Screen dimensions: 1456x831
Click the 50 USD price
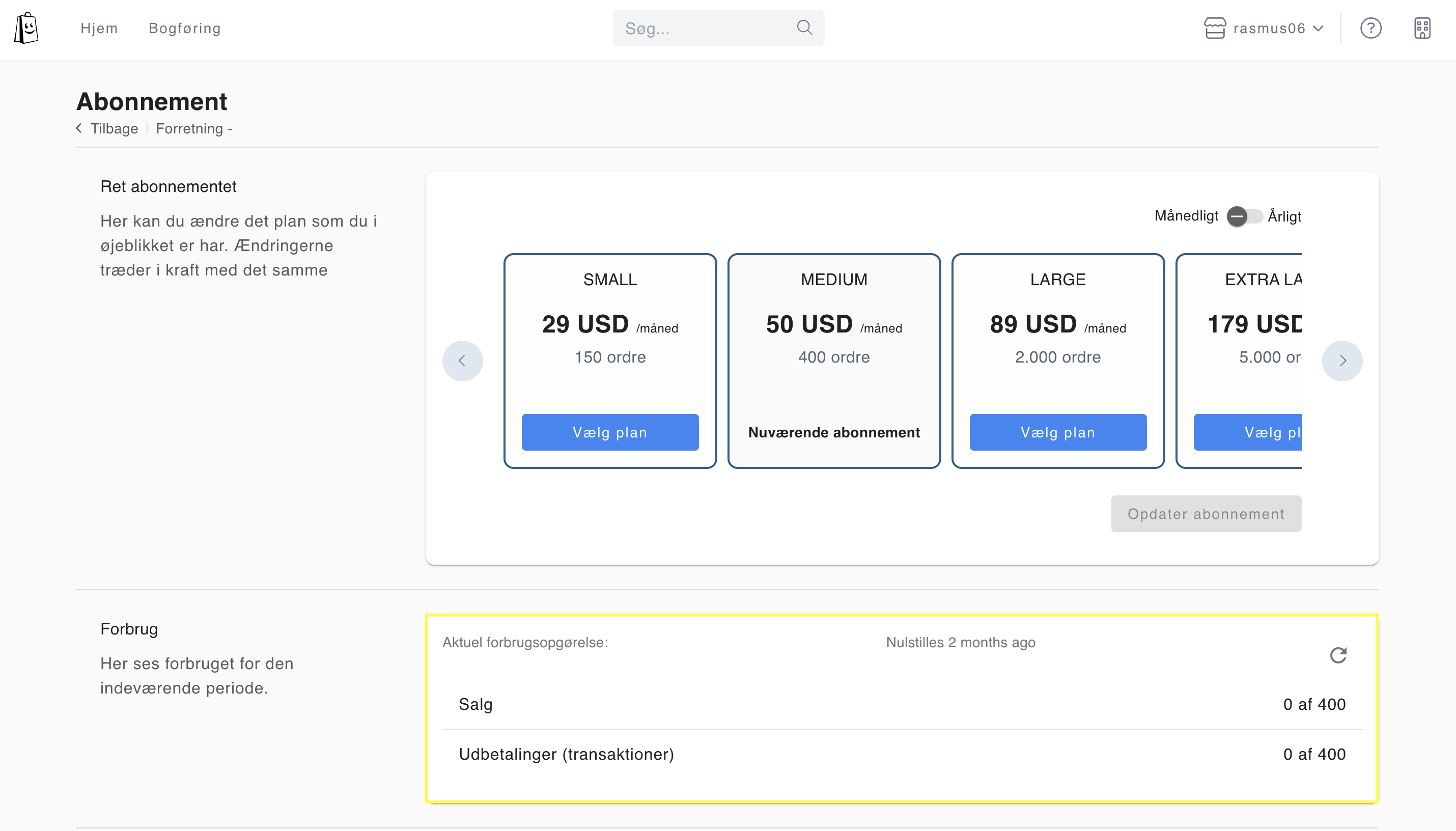809,324
